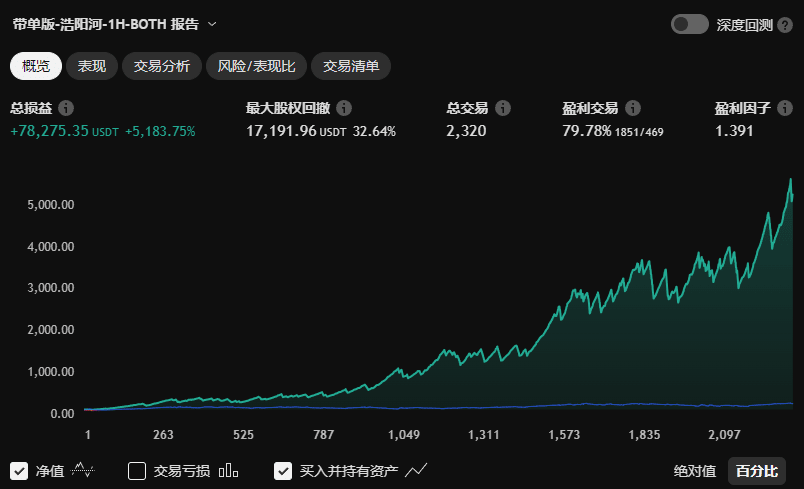Uncheck the 净值 checkbox
The width and height of the screenshot is (804, 489).
pos(19,471)
